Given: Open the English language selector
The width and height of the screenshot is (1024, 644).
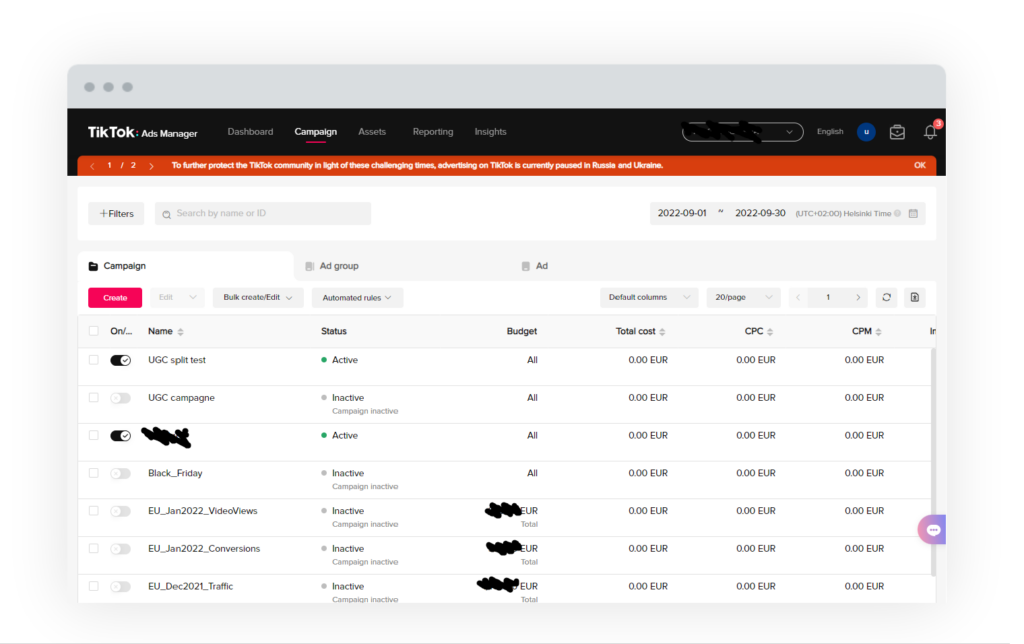Looking at the screenshot, I should click(x=829, y=132).
